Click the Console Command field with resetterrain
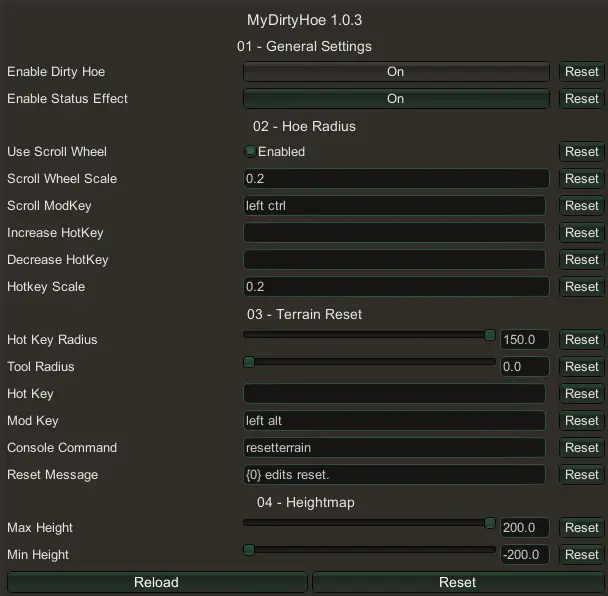The width and height of the screenshot is (608, 596). pos(394,447)
